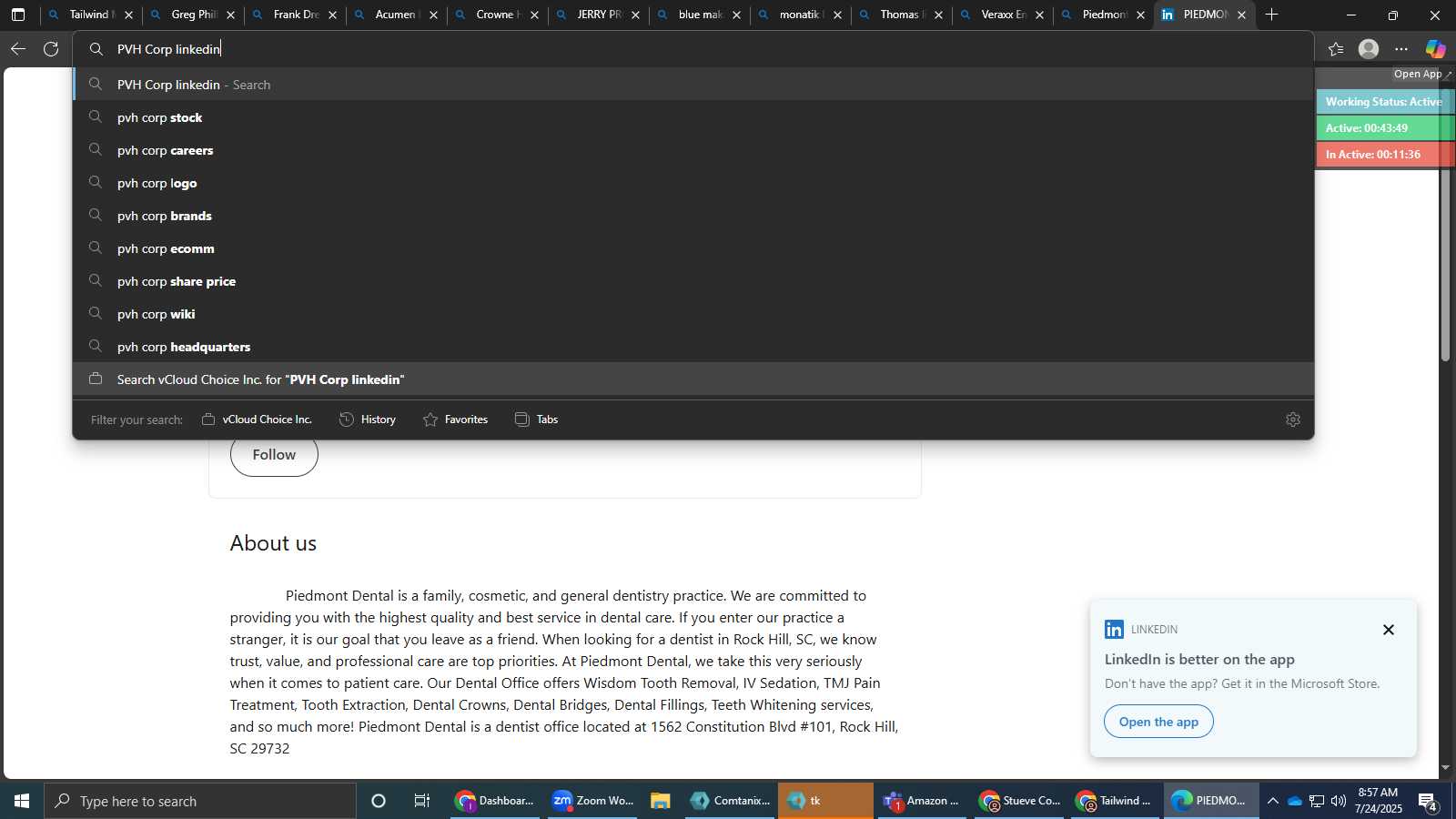Screen dimensions: 1456x819
Task: Open Zoom Workplace taskbar item
Action: tap(592, 801)
